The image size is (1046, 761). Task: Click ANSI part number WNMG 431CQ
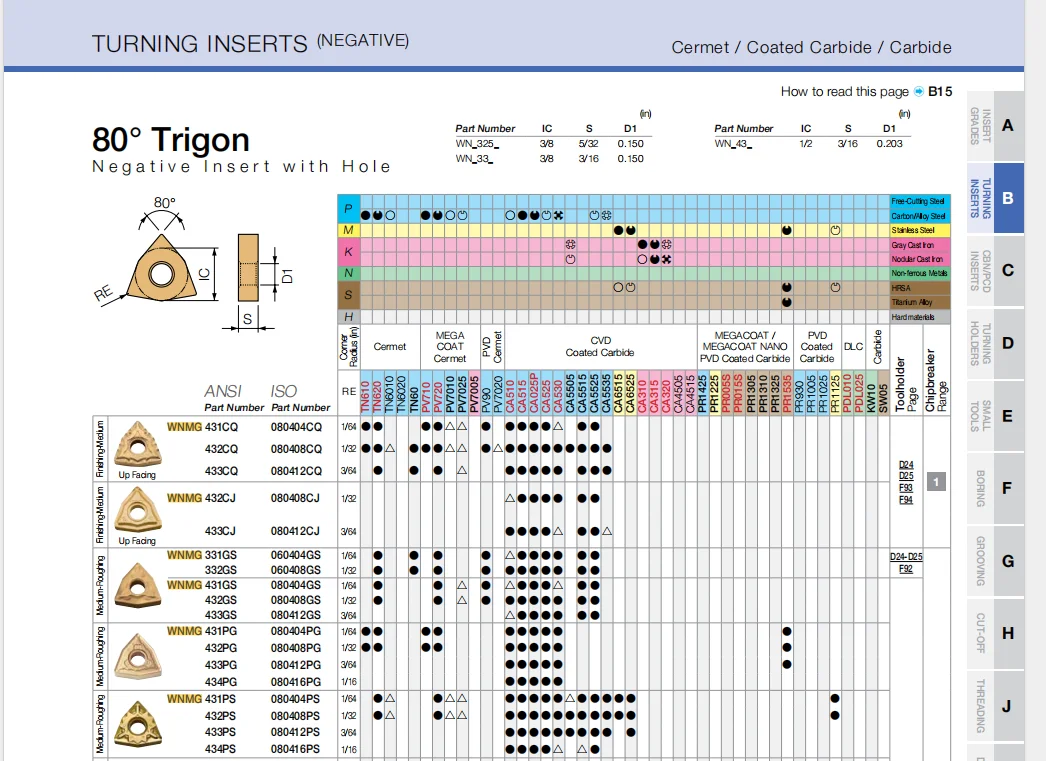[202, 427]
